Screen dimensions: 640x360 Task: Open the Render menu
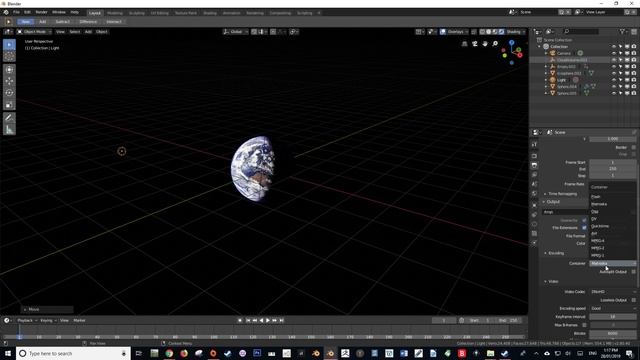click(x=41, y=13)
